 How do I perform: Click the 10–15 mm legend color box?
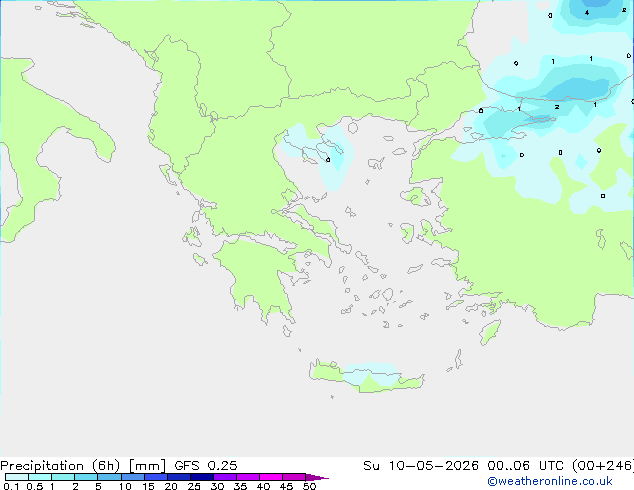pos(132,477)
